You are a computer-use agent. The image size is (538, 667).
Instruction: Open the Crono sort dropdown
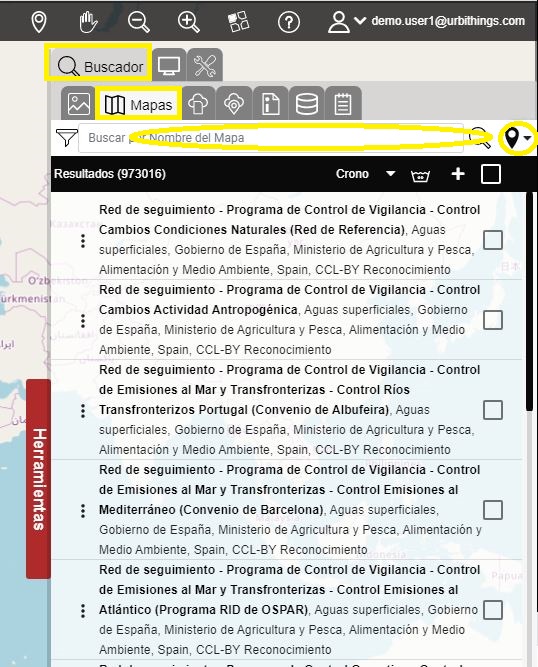(x=365, y=174)
